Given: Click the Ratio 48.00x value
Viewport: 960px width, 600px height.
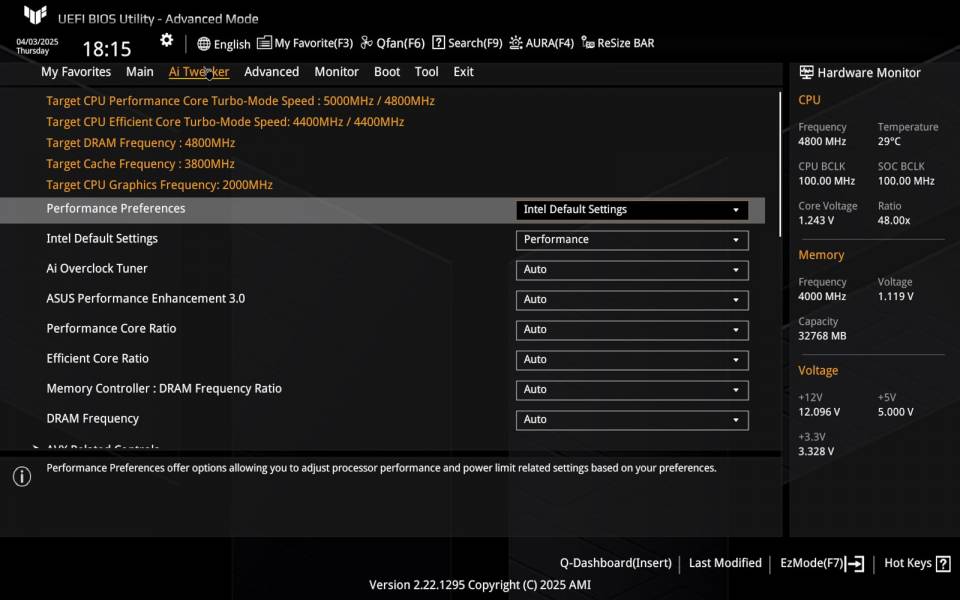Looking at the screenshot, I should 894,220.
